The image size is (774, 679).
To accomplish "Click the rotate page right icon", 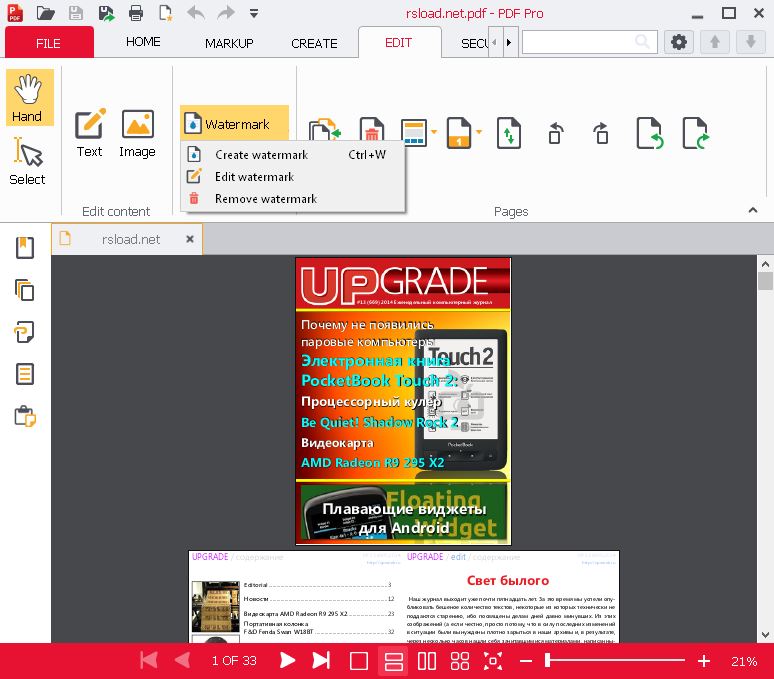I will coord(601,133).
